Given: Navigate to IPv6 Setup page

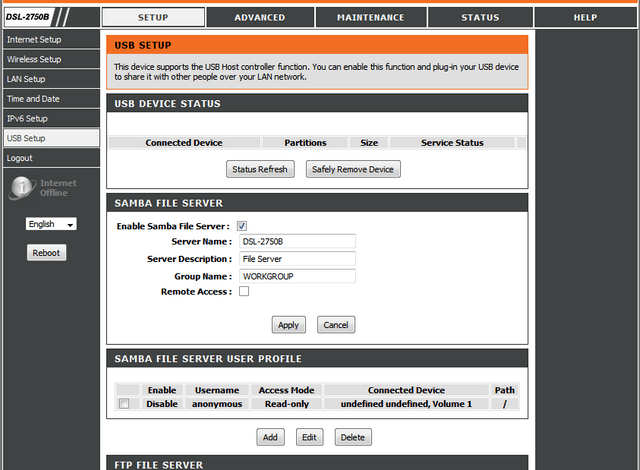Looking at the screenshot, I should pyautogui.click(x=50, y=118).
